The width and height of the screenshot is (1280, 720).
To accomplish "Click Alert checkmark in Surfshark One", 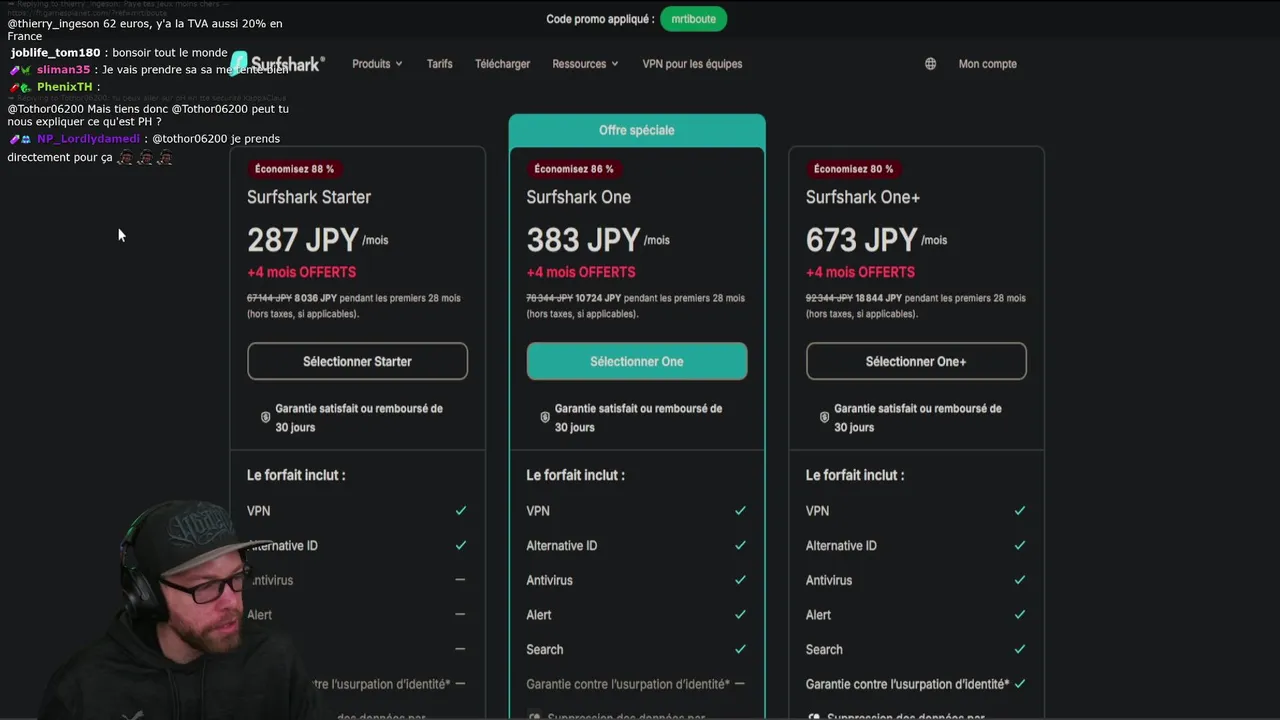I will coord(740,615).
